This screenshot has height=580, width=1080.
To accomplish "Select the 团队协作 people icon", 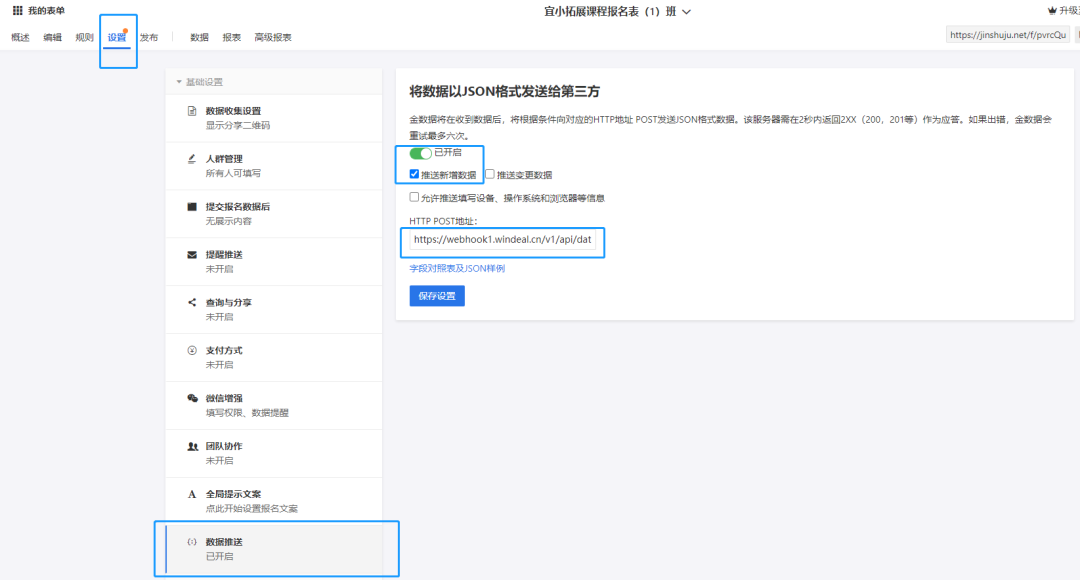I will click(193, 446).
